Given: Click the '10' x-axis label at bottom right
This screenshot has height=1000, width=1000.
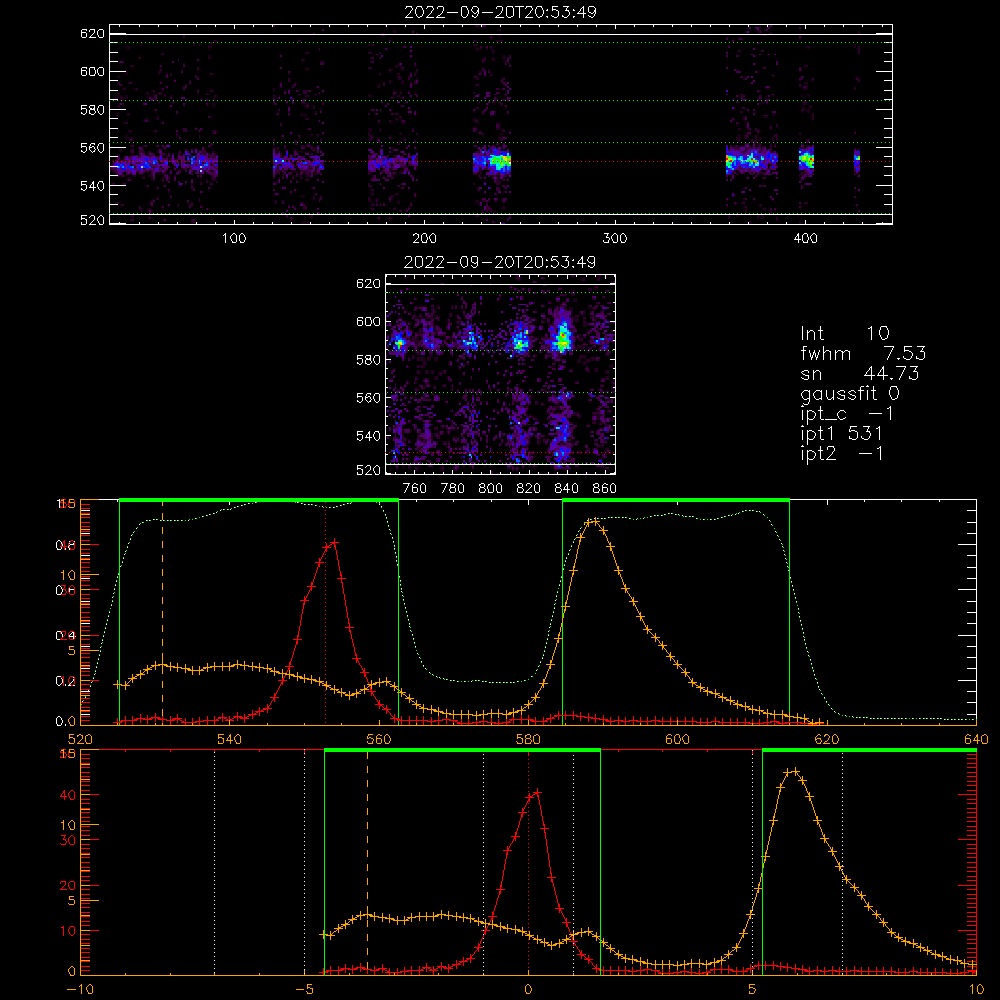Looking at the screenshot, I should (976, 990).
